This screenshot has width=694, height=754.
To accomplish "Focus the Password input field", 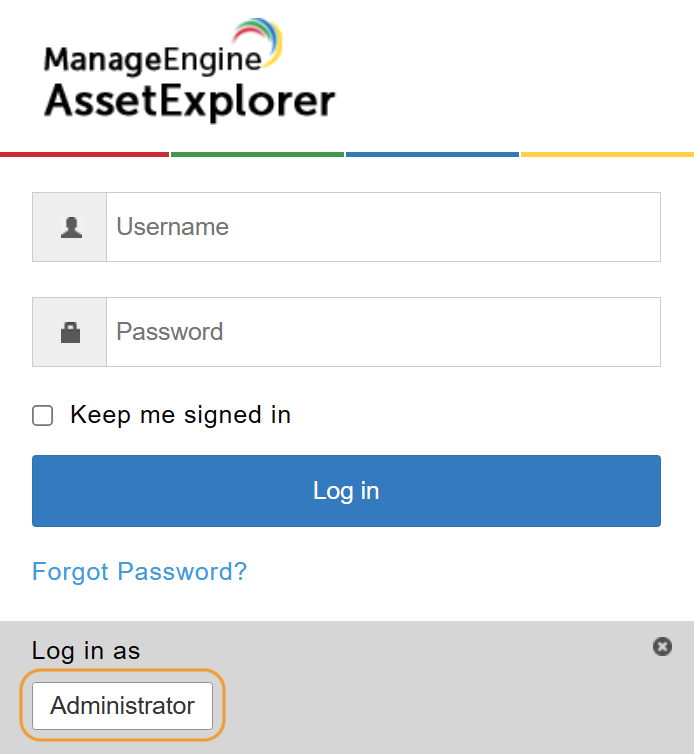I will click(383, 332).
